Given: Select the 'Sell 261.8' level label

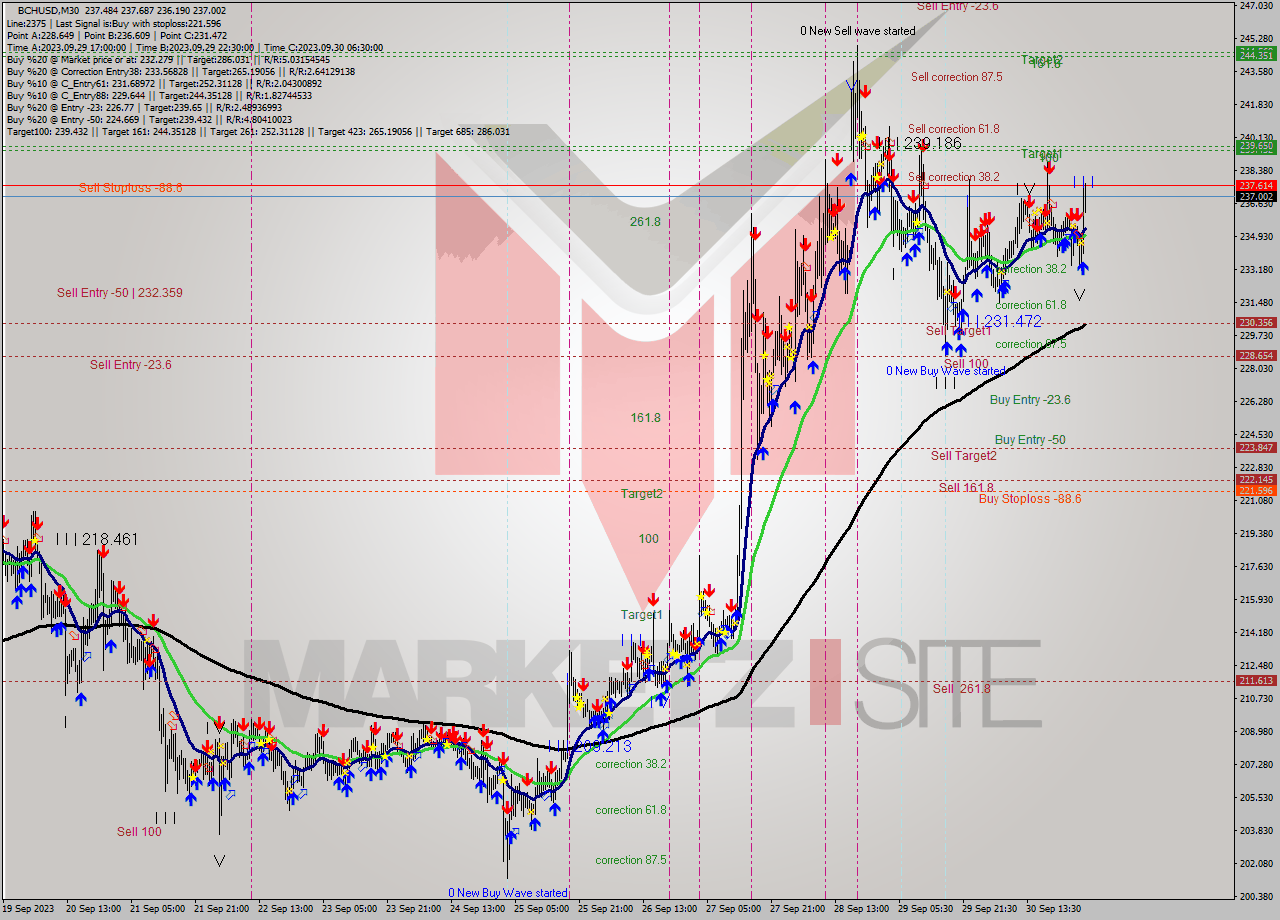Looking at the screenshot, I should pyautogui.click(x=962, y=689).
